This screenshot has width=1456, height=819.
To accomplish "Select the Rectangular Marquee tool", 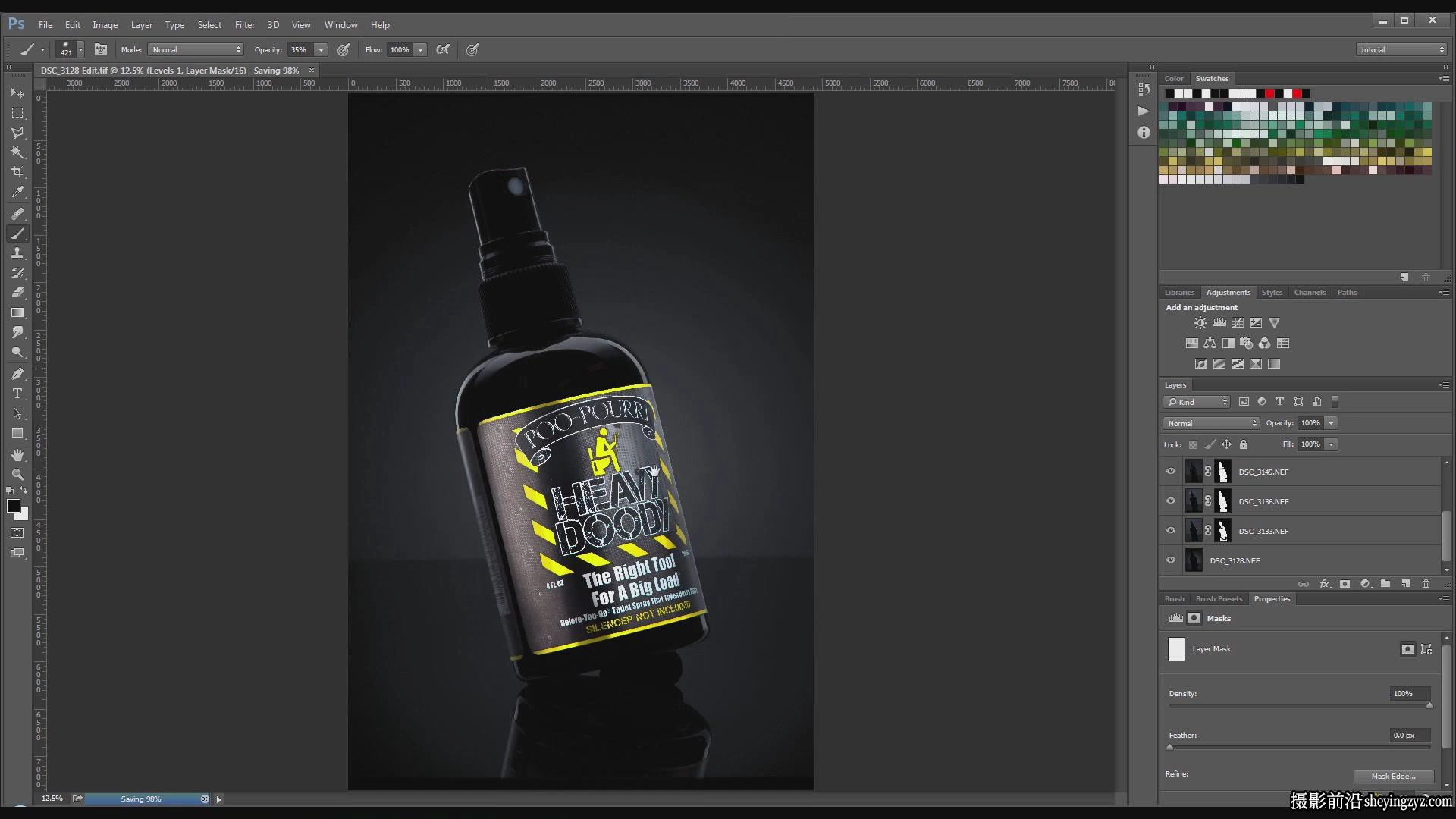I will pos(17,113).
